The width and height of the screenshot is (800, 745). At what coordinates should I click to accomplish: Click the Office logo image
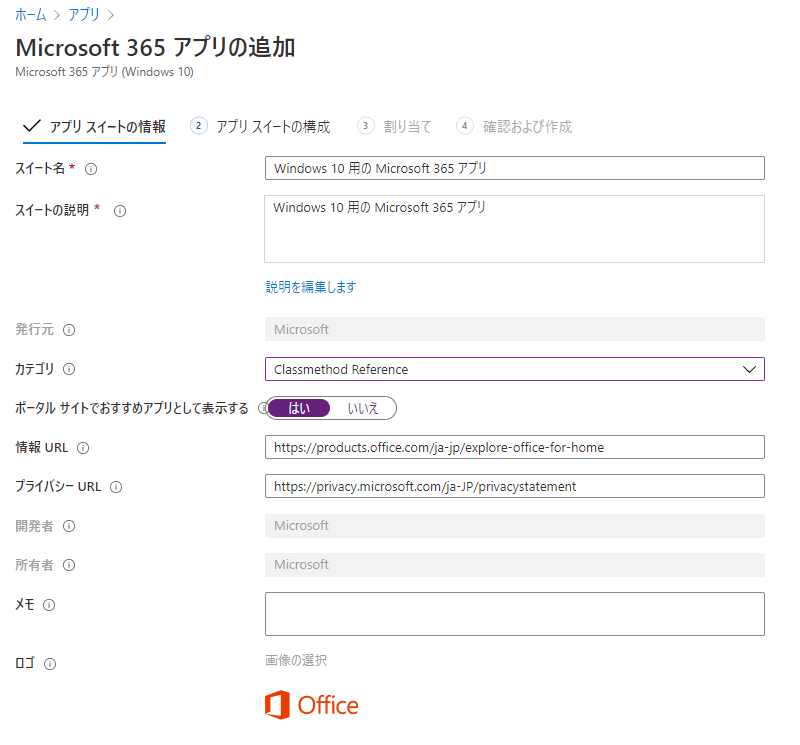(311, 705)
